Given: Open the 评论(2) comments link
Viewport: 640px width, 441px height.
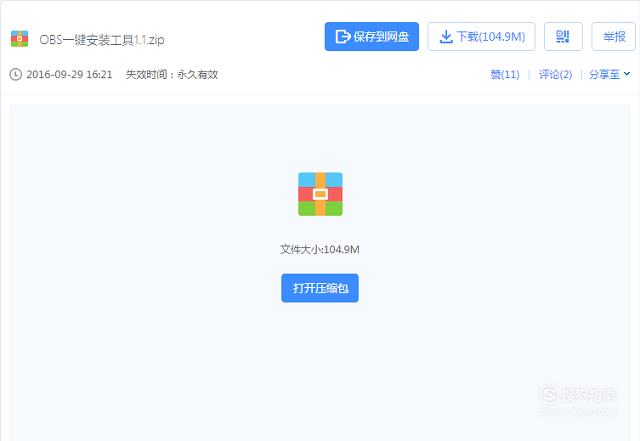Looking at the screenshot, I should pos(555,74).
